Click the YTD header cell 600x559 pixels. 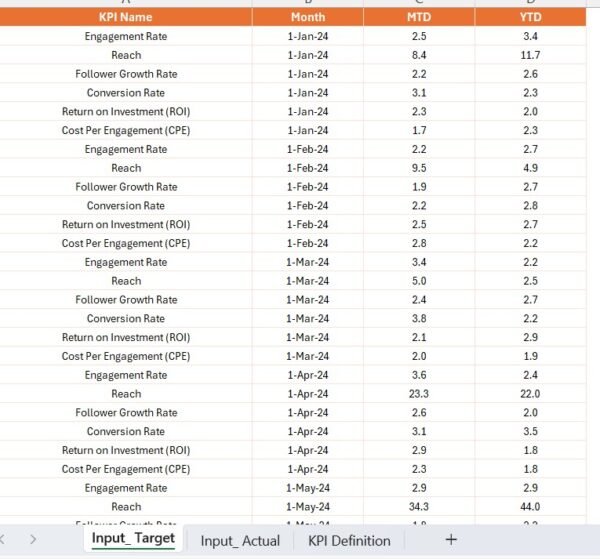pos(530,17)
